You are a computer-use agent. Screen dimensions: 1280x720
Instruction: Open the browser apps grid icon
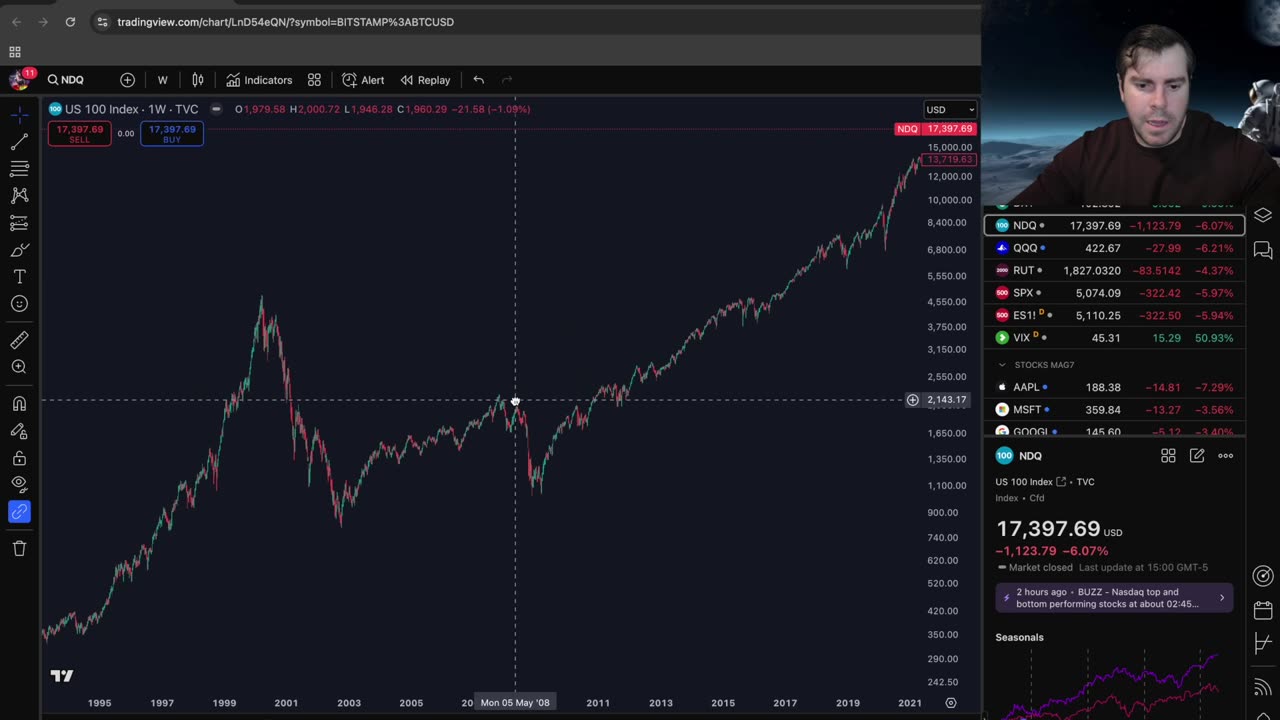[x=15, y=52]
